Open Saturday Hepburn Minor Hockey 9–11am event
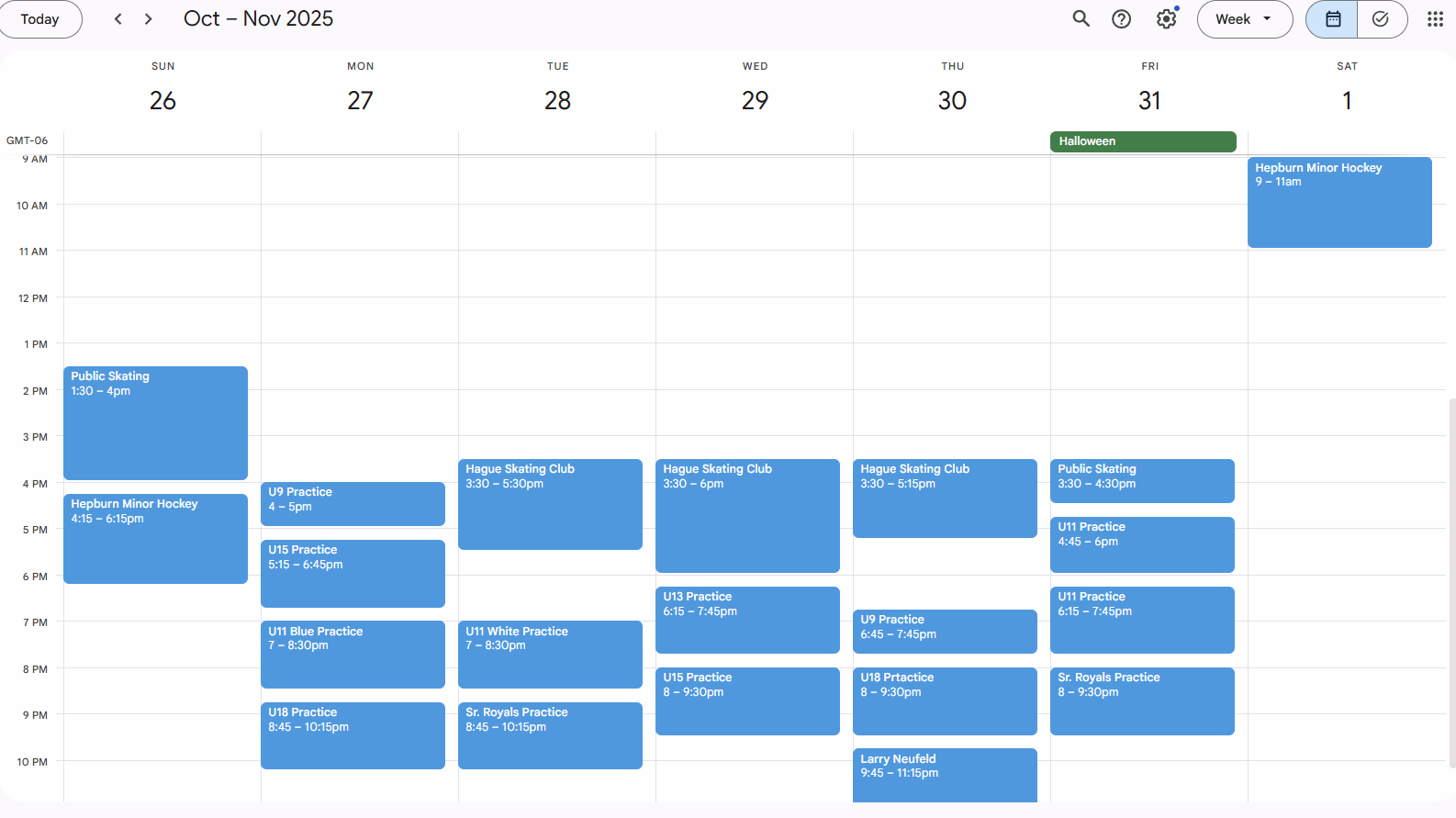This screenshot has height=818, width=1456. click(x=1339, y=202)
